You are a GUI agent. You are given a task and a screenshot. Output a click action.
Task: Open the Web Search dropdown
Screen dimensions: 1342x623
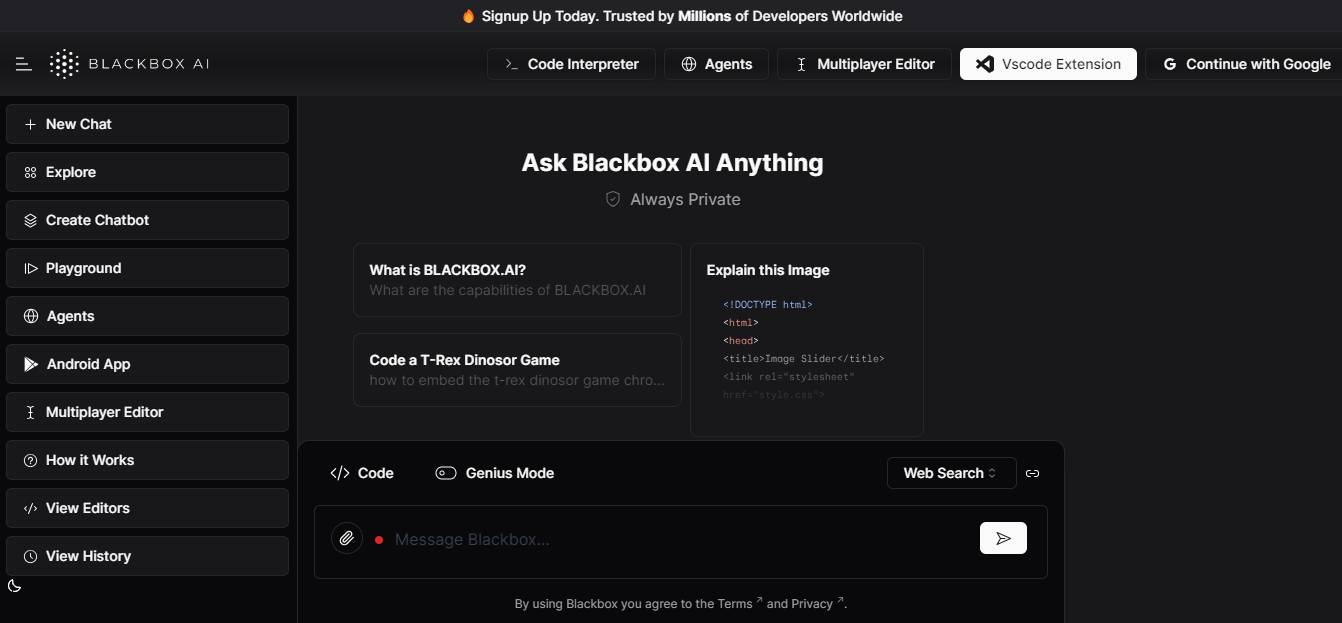951,472
